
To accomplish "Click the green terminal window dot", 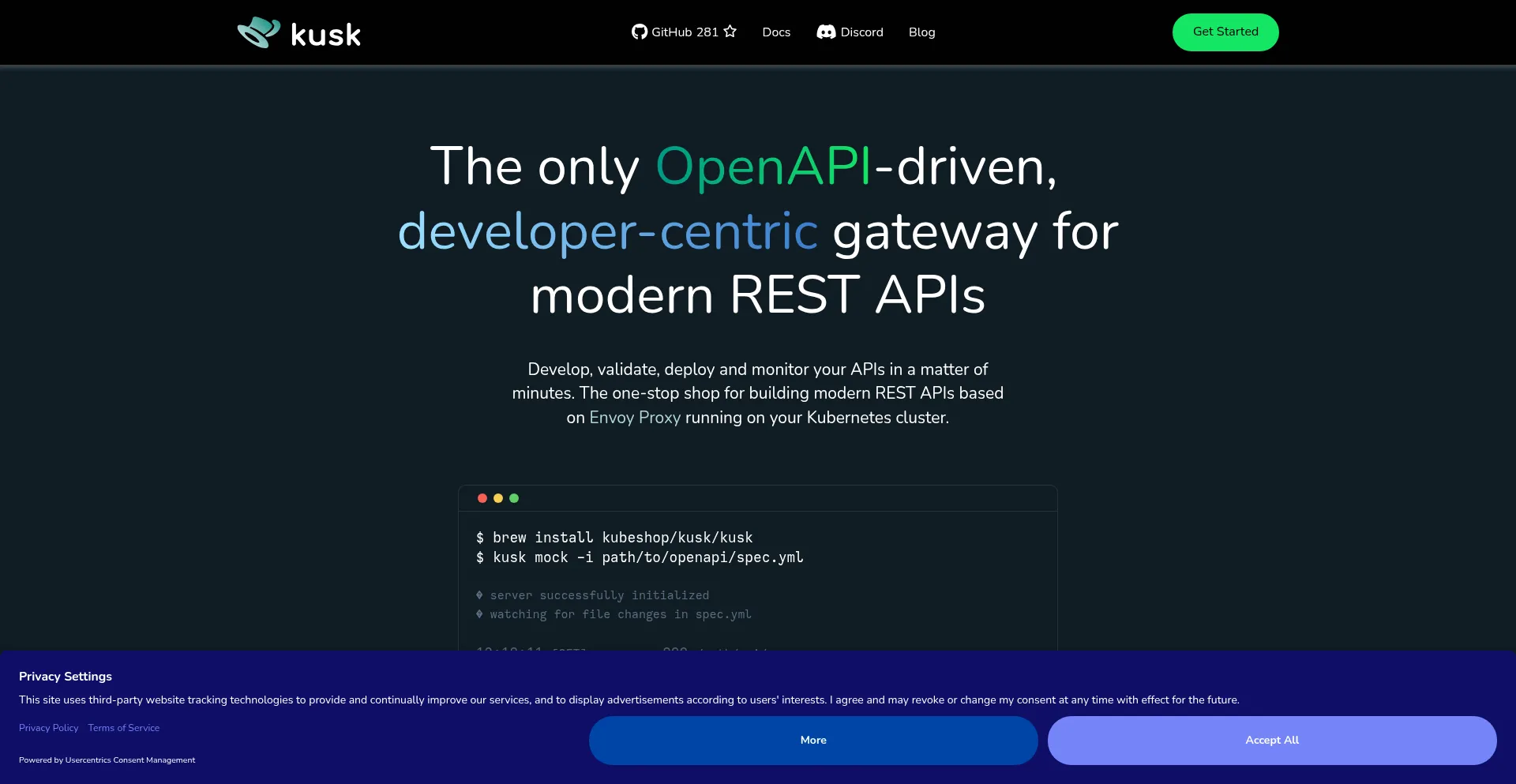I will click(x=514, y=498).
